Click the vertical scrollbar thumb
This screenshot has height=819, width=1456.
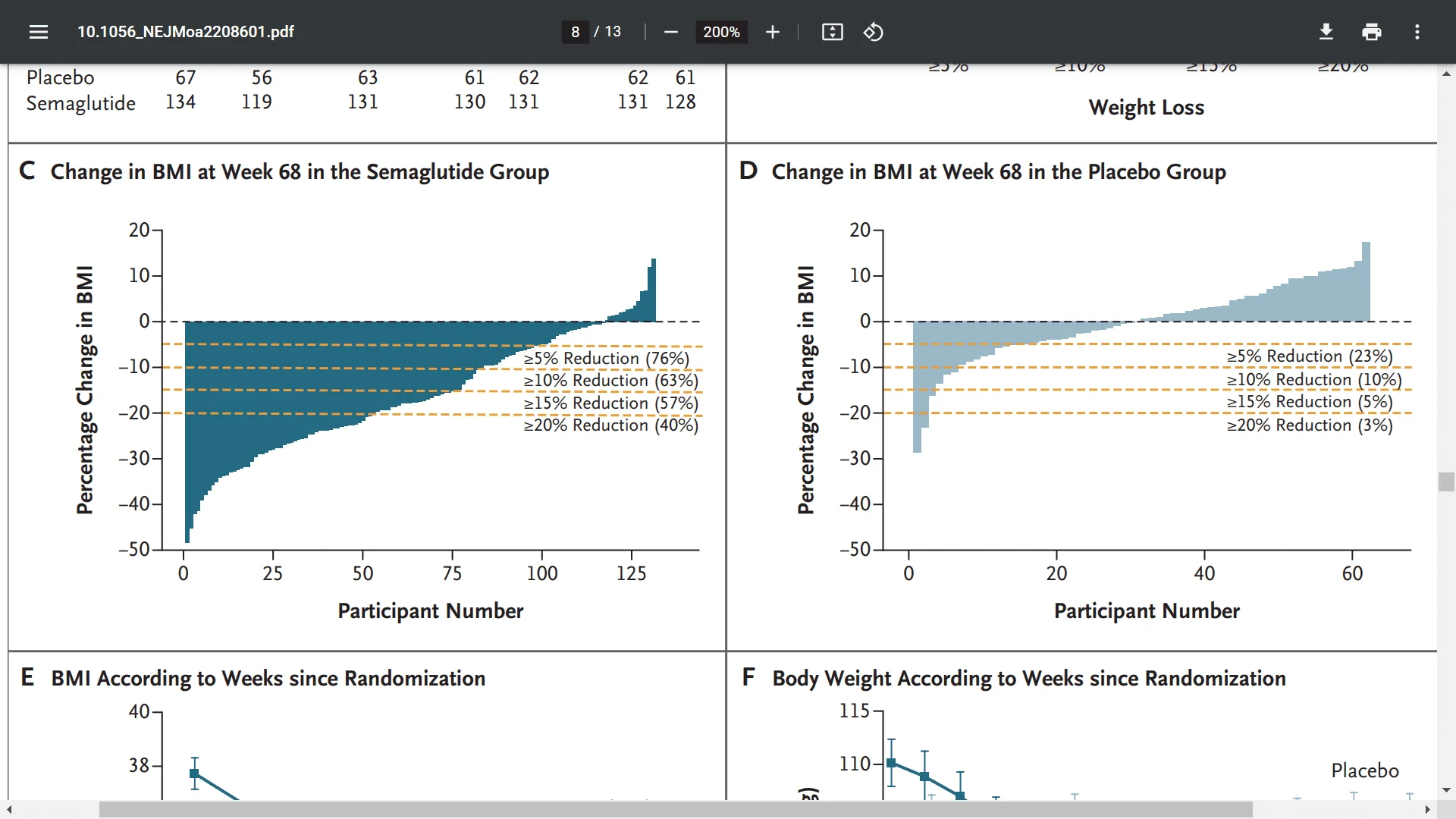point(1446,482)
